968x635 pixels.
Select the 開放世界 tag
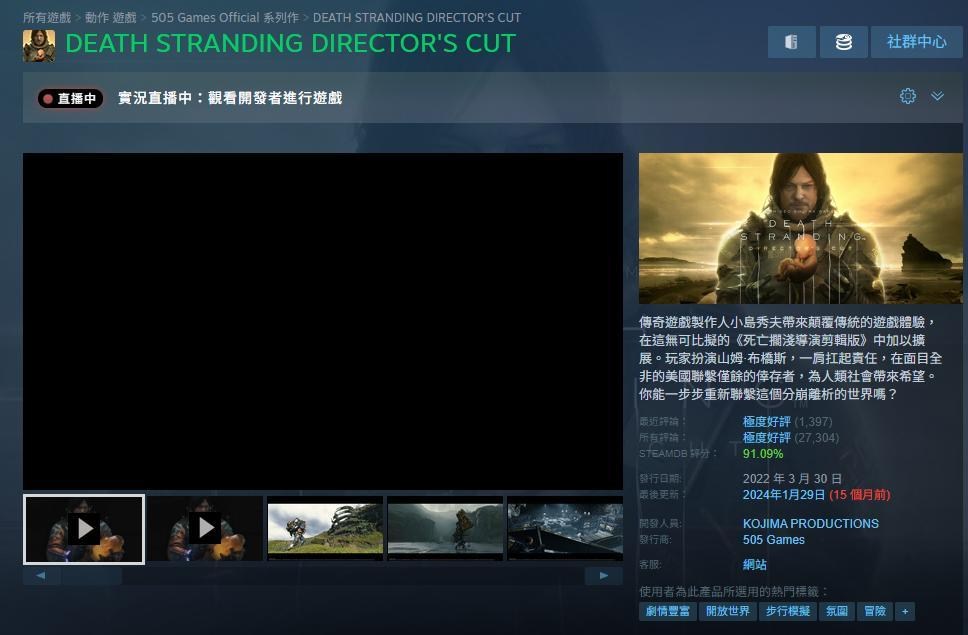727,612
